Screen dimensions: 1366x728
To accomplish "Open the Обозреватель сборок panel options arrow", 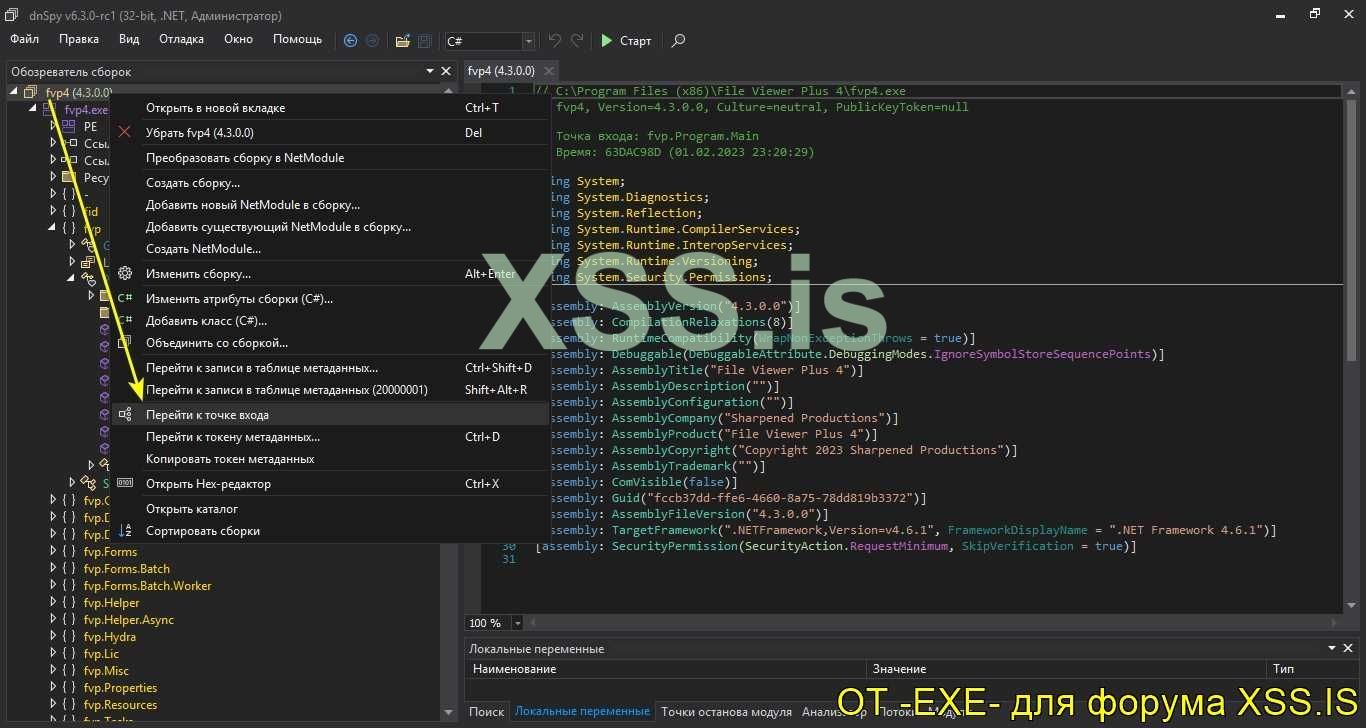I will (x=430, y=71).
